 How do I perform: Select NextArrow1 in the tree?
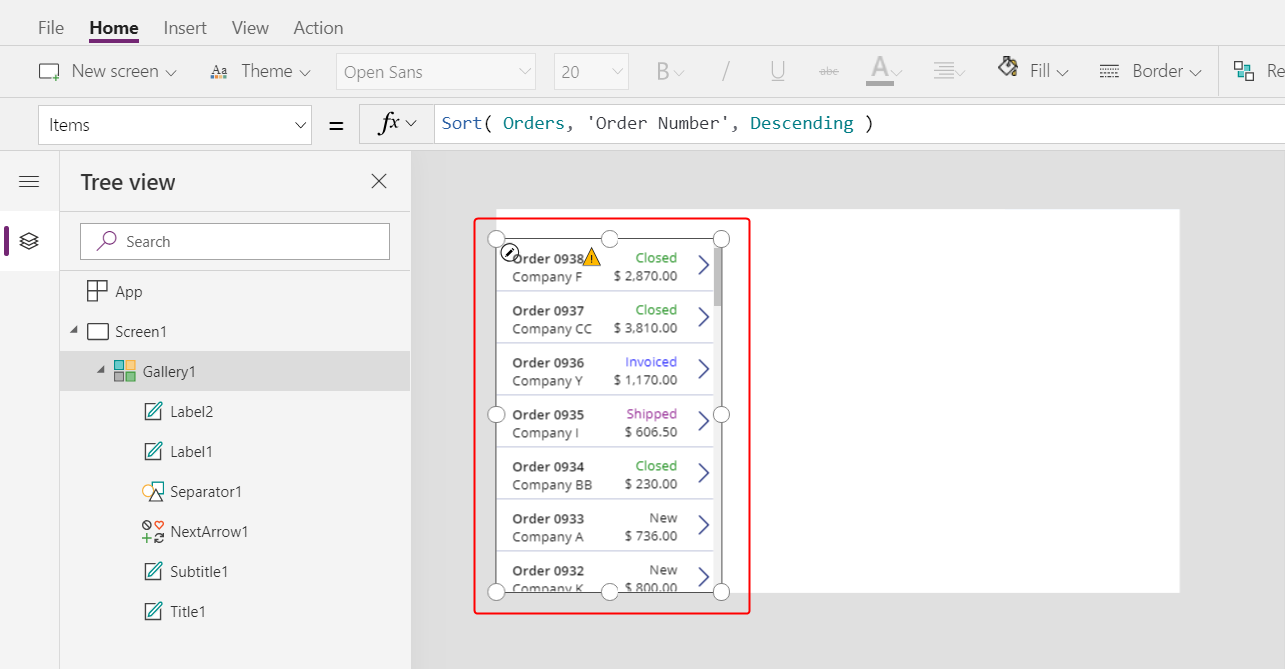coord(209,532)
